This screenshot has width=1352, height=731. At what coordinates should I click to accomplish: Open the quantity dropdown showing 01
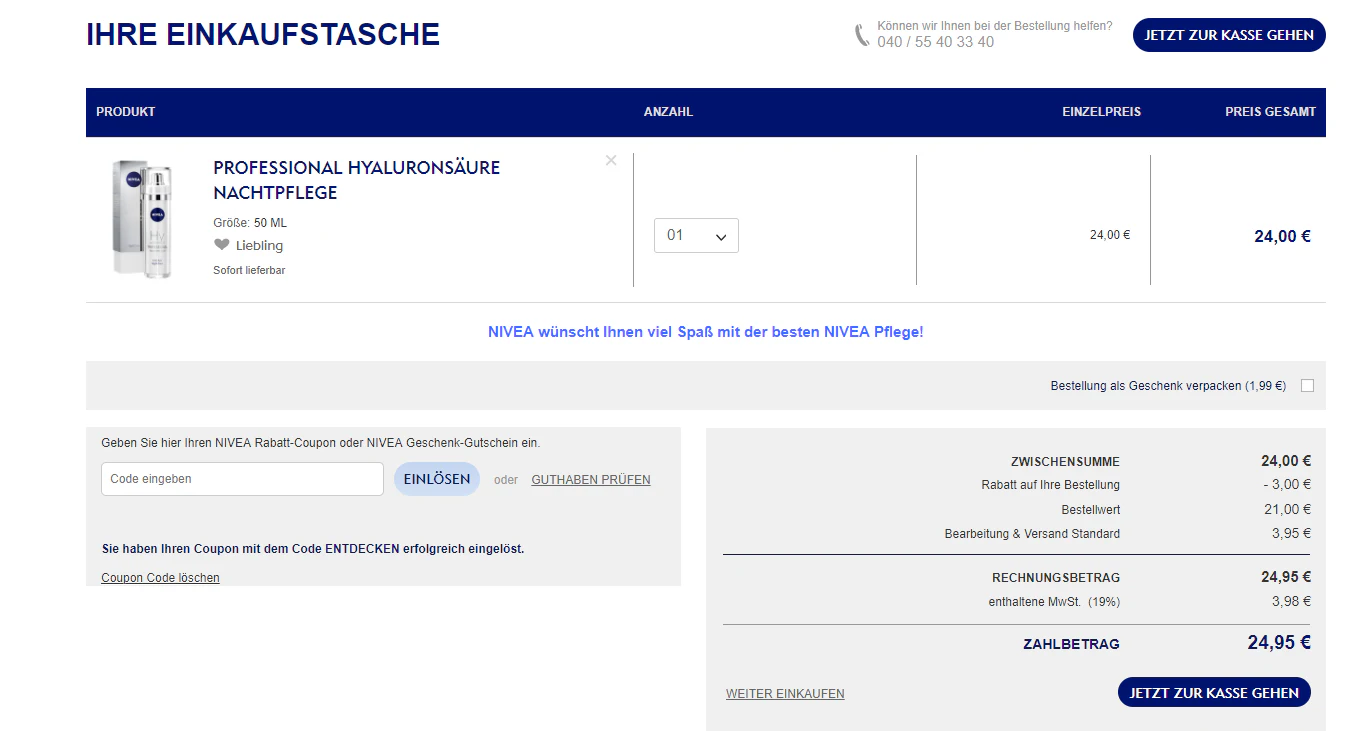point(696,235)
